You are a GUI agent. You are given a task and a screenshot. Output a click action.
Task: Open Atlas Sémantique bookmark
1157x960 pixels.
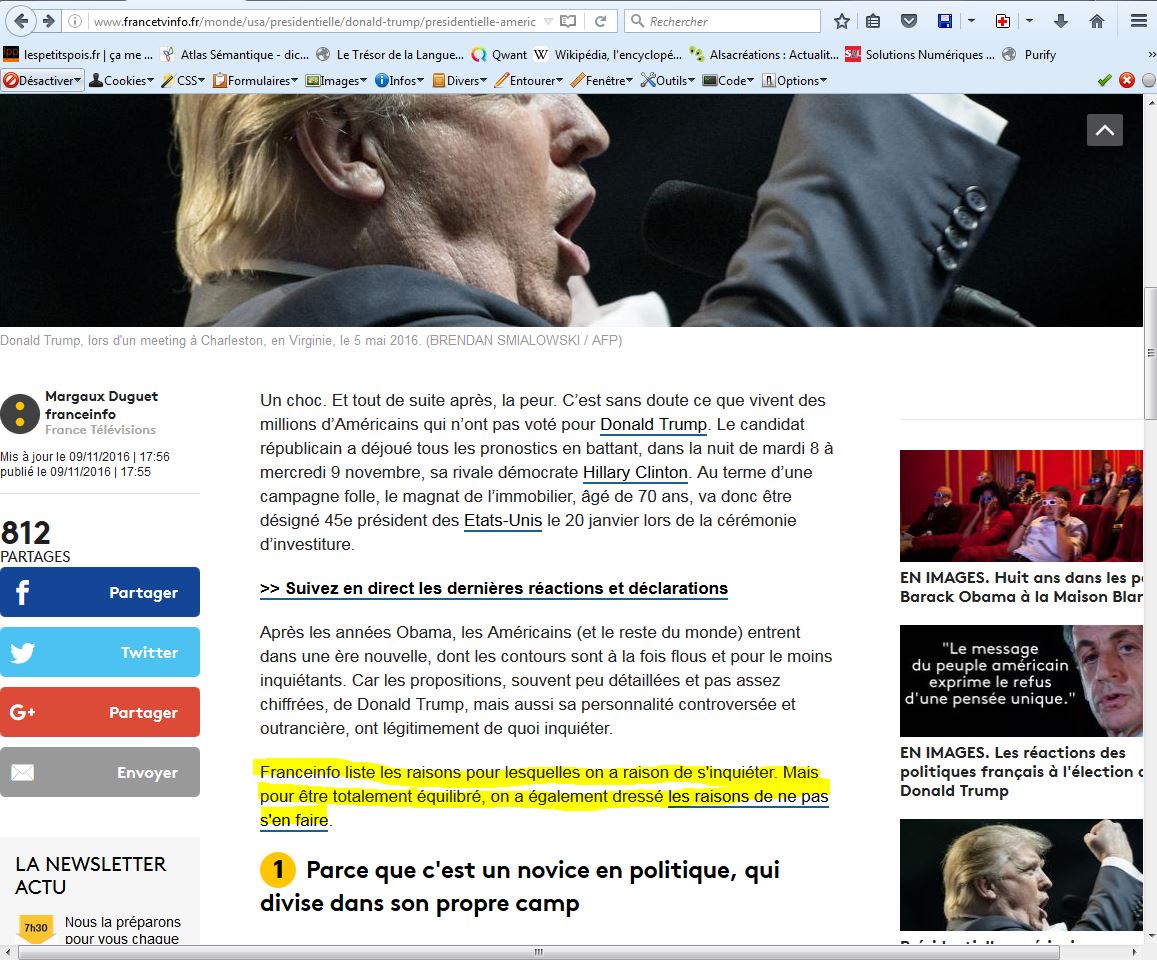point(235,55)
